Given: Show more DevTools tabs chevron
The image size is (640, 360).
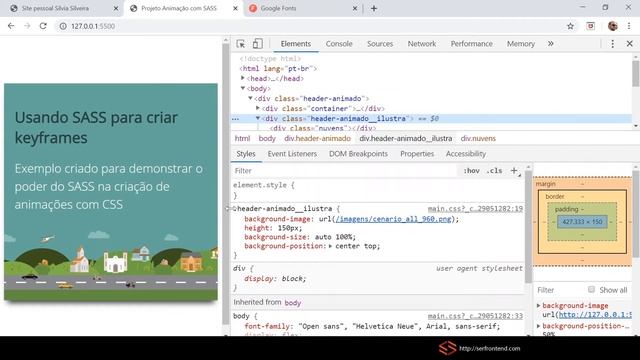Looking at the screenshot, I should pyautogui.click(x=551, y=44).
